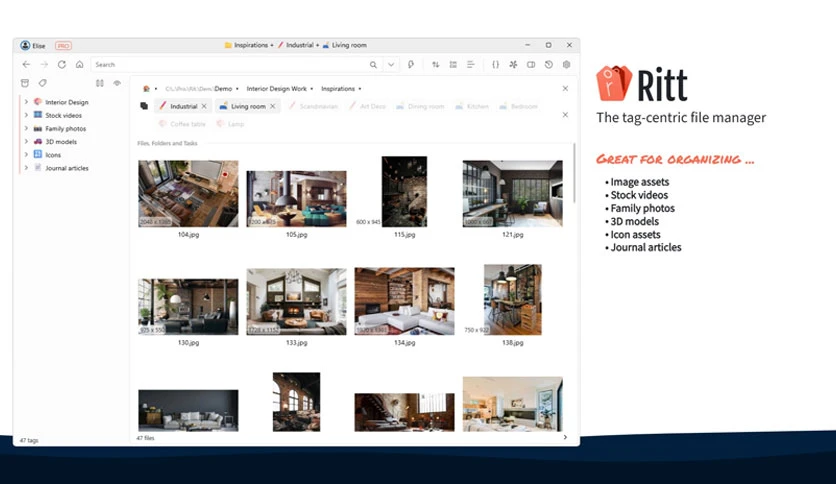Screen dimensions: 836x484
Task: Open the settings gear icon
Action: tap(566, 64)
